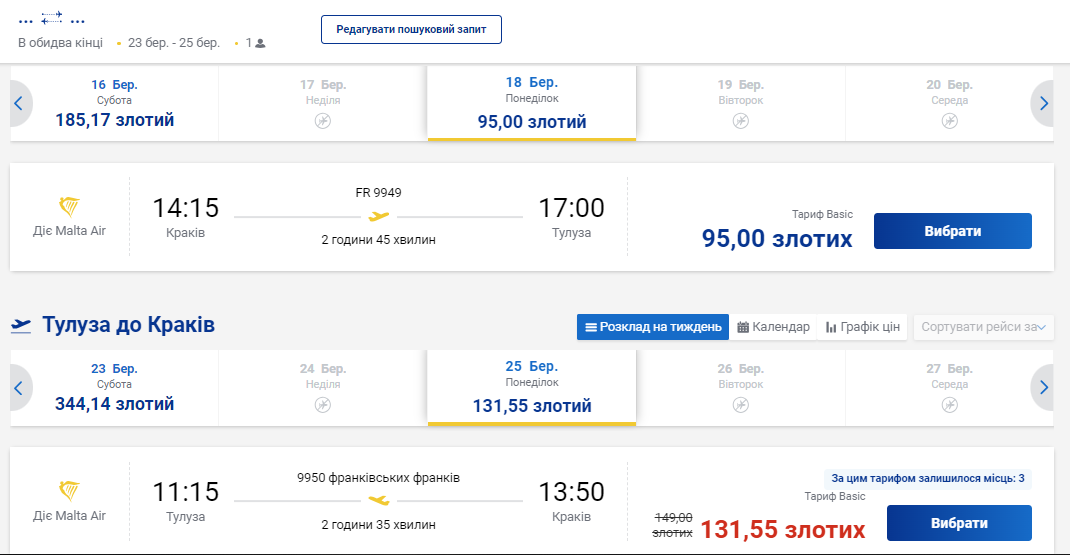
Task: Click the passenger count icon in the header
Action: (x=260, y=43)
